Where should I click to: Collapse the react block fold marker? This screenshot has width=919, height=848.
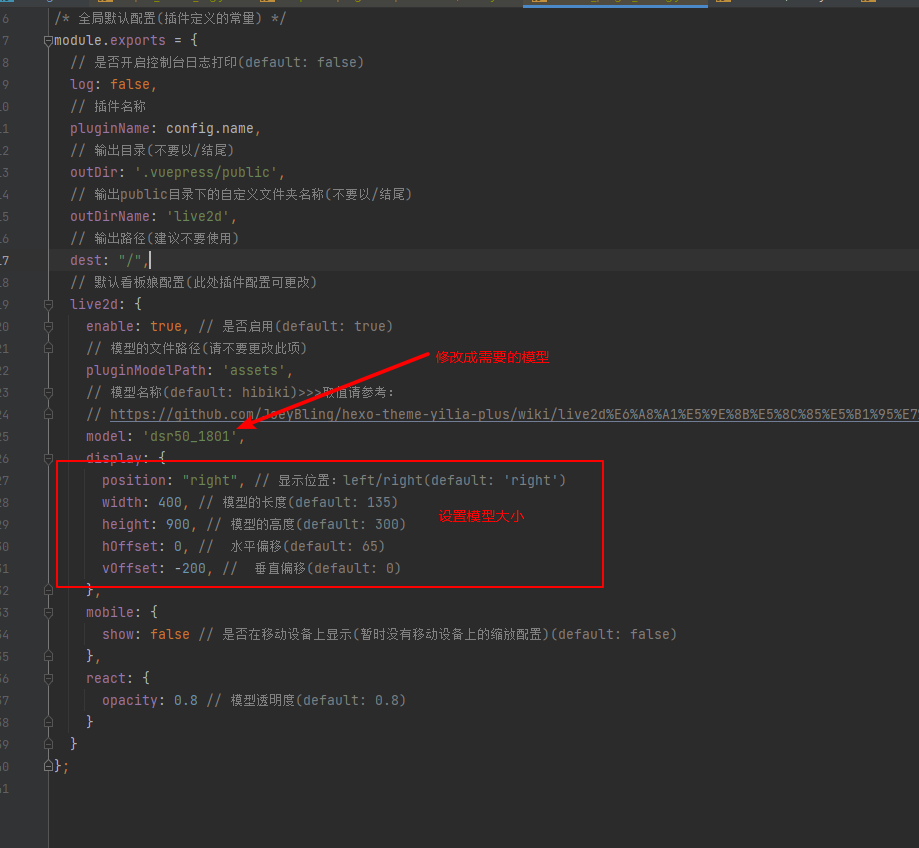[48, 679]
